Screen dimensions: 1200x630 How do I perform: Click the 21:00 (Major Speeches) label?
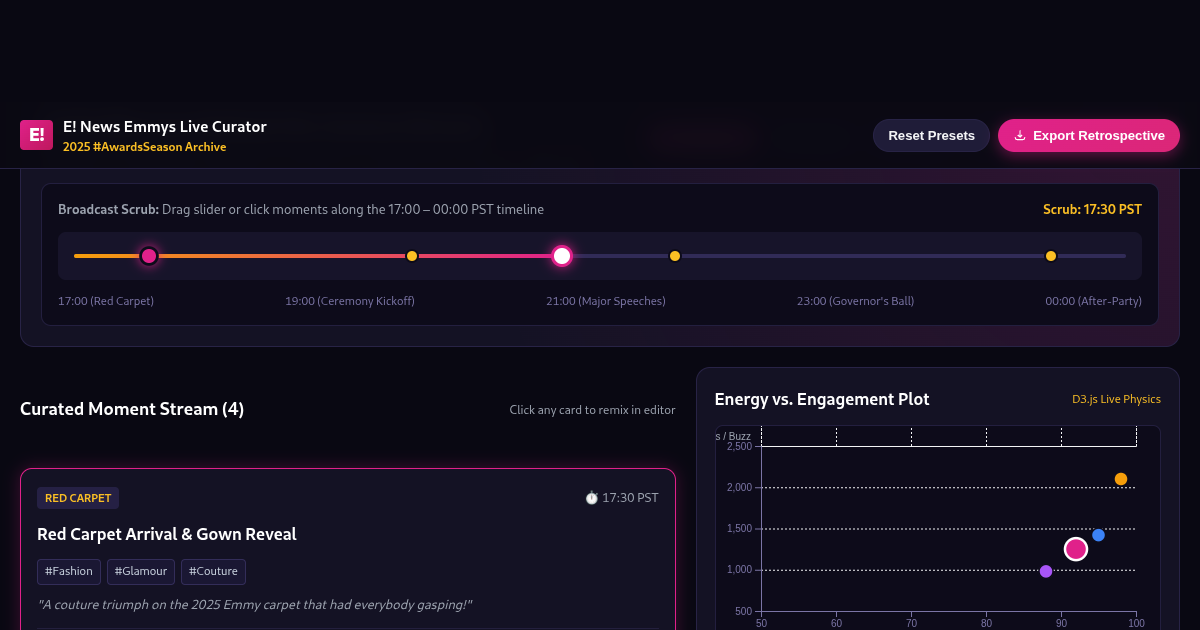tap(606, 301)
